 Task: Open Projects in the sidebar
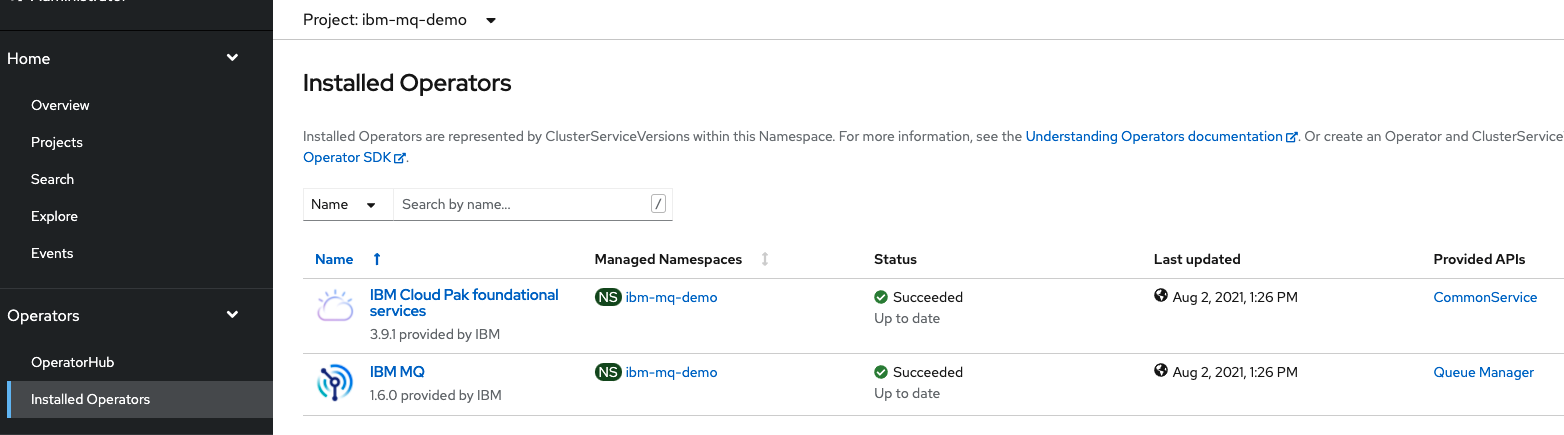[57, 142]
